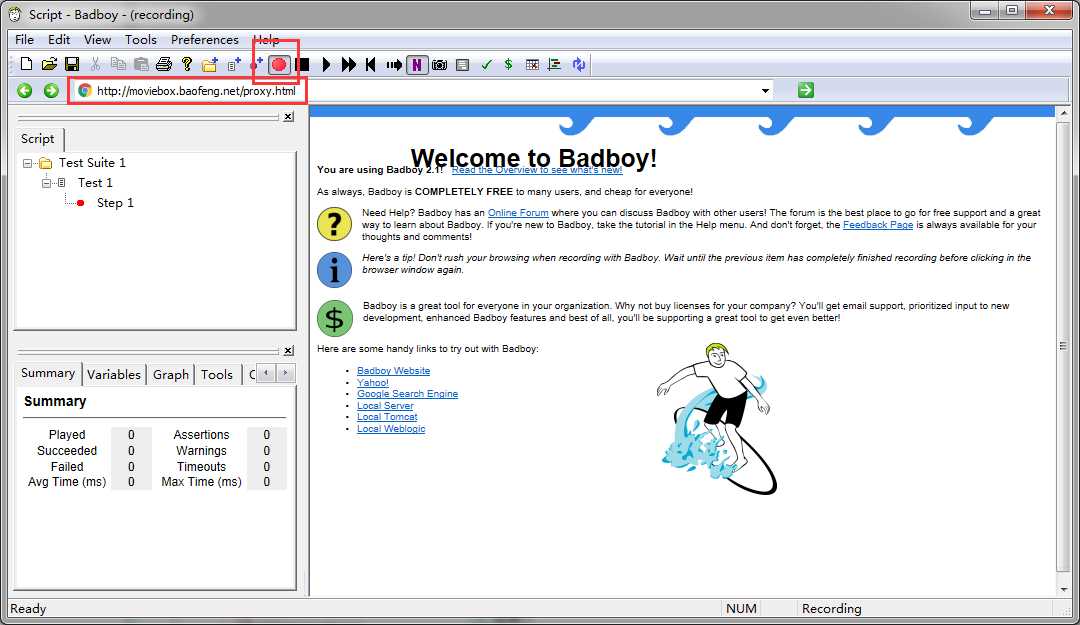Click the green dollar variable icon
The height and width of the screenshot is (625, 1080).
coord(508,65)
